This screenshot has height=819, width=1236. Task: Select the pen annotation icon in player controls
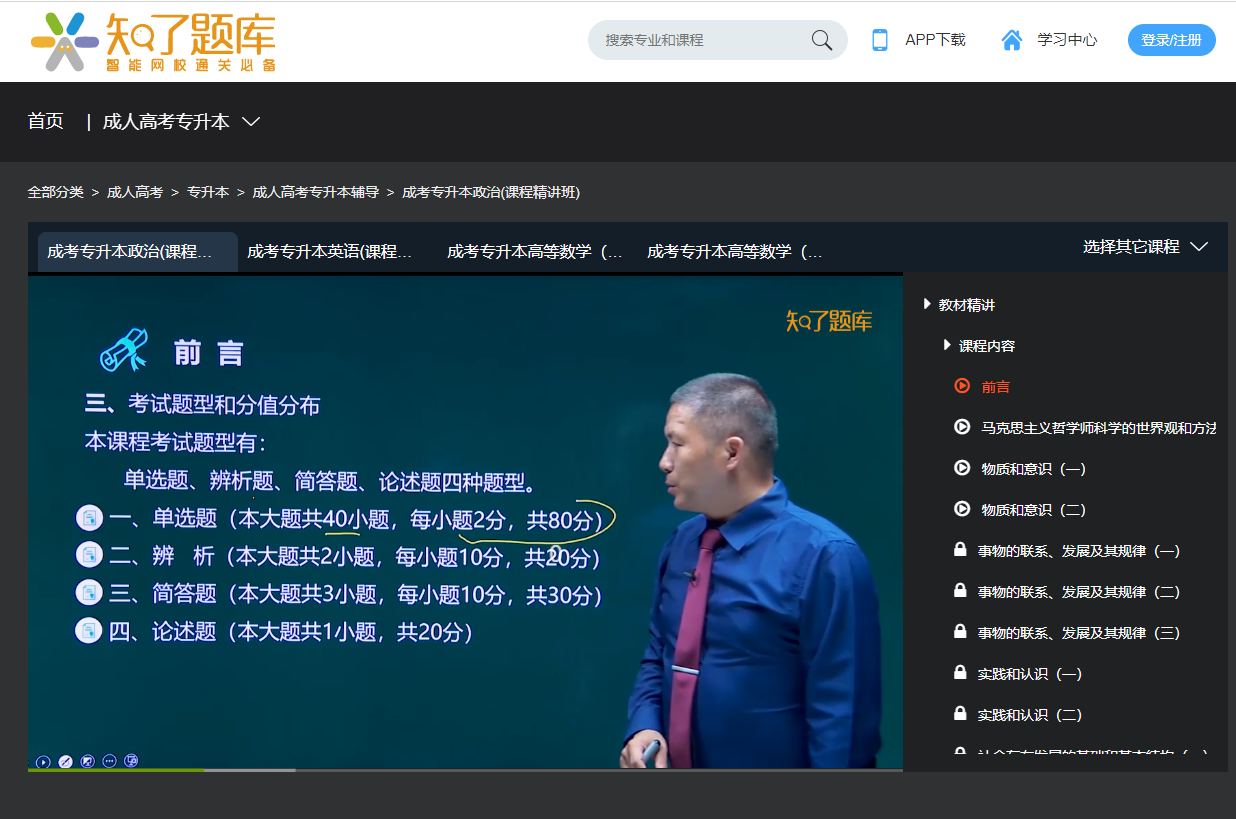pyautogui.click(x=64, y=761)
